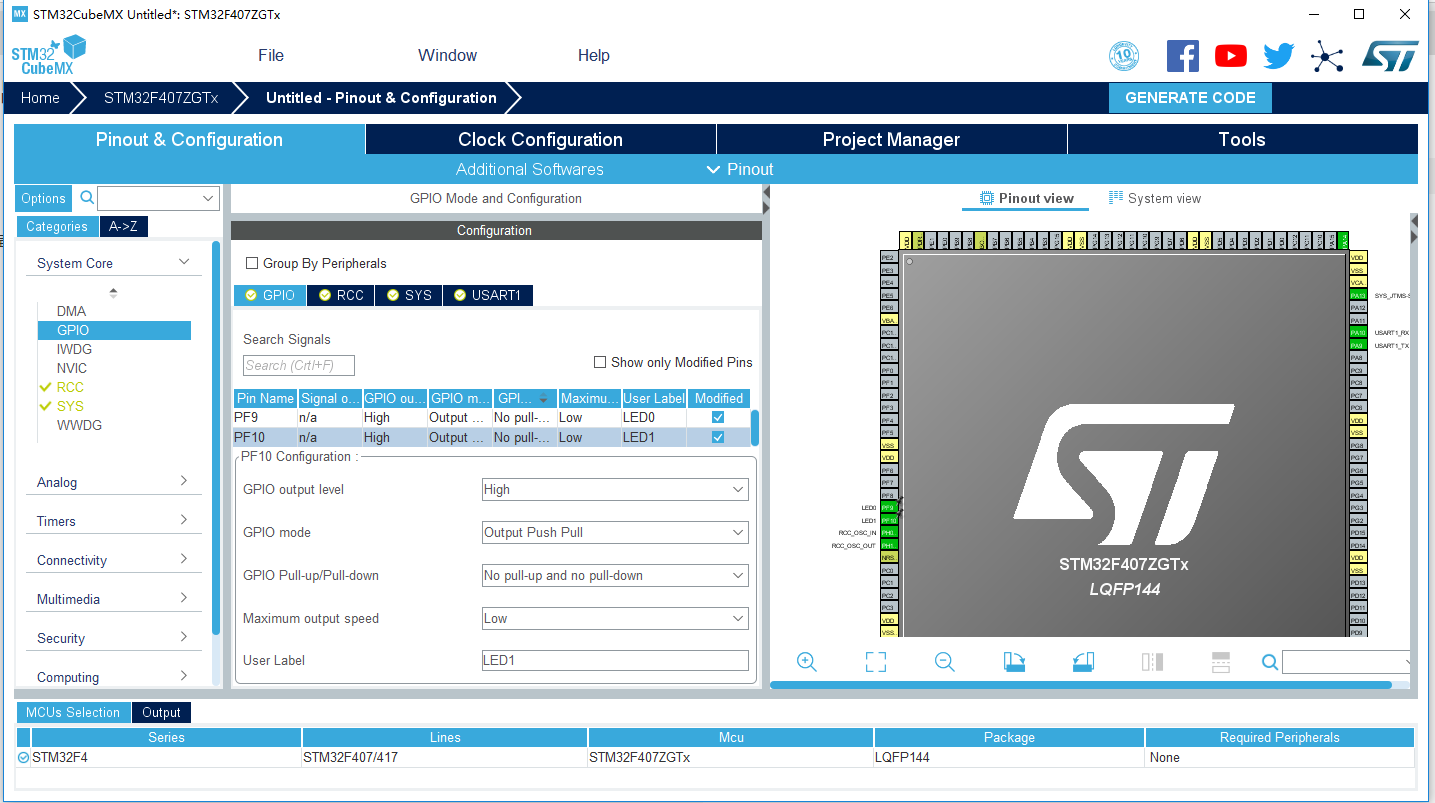1435x803 pixels.
Task: Select the SYS configuration tab
Action: point(409,295)
